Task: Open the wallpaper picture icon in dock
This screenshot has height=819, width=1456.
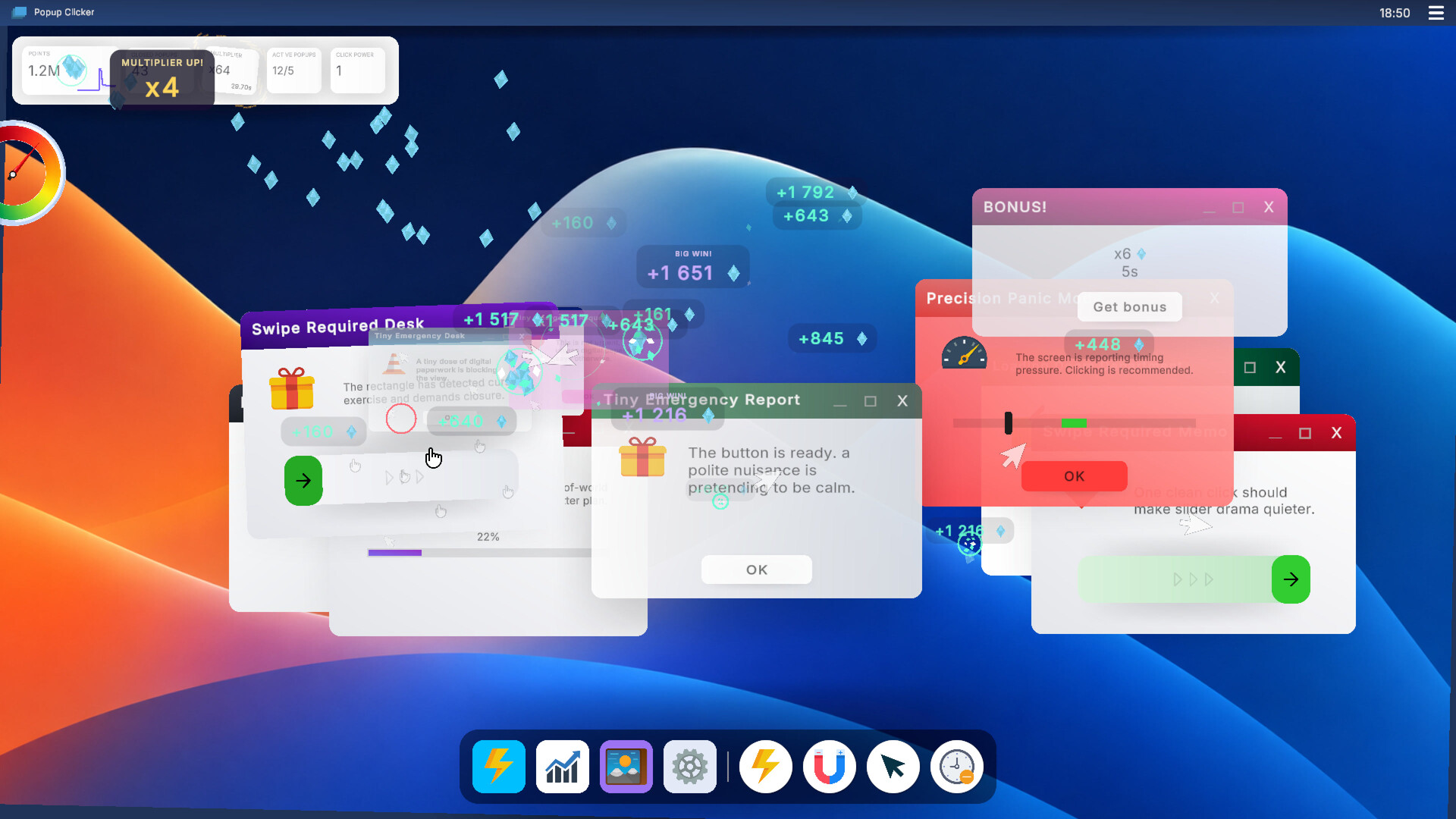Action: (x=626, y=767)
